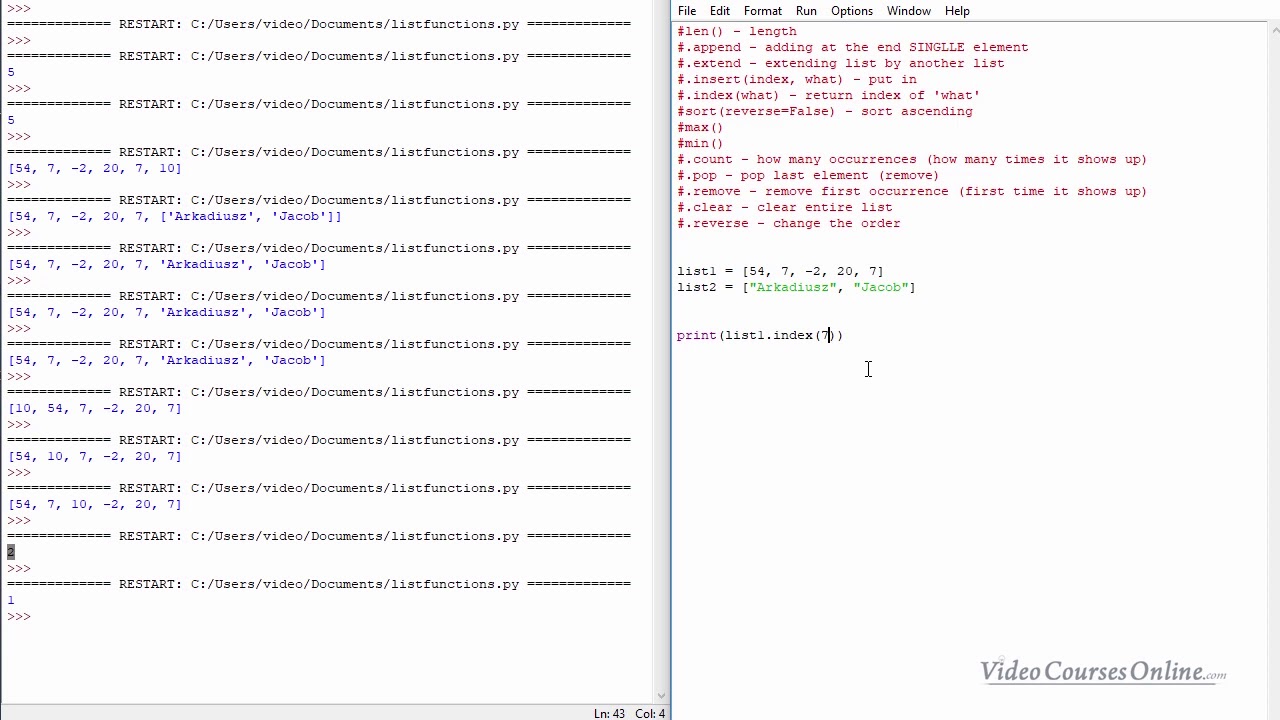Click the print(list1.index(7)) code line

760,335
